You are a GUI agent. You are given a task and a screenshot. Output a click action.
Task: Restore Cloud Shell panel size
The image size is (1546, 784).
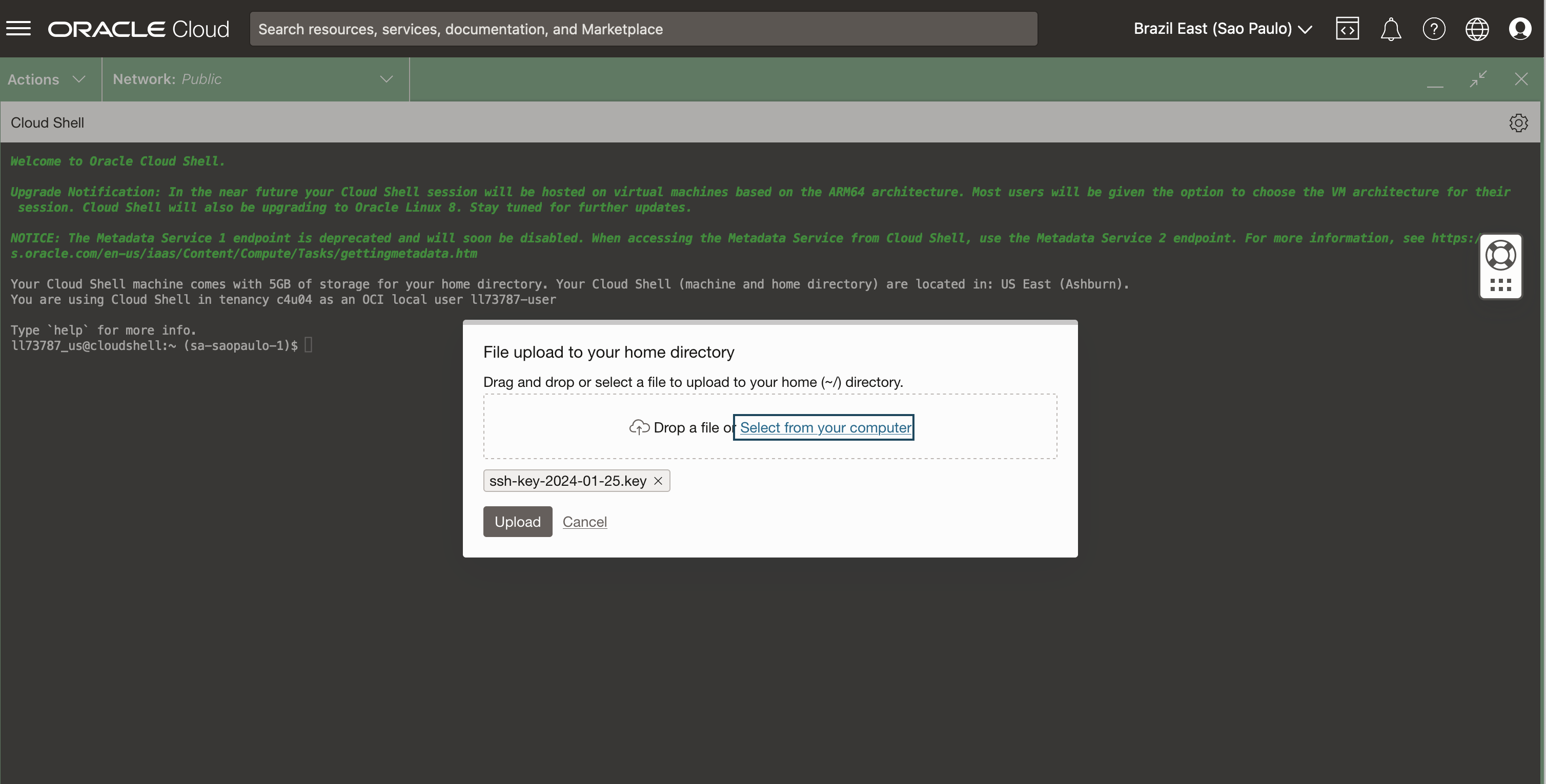click(x=1478, y=79)
